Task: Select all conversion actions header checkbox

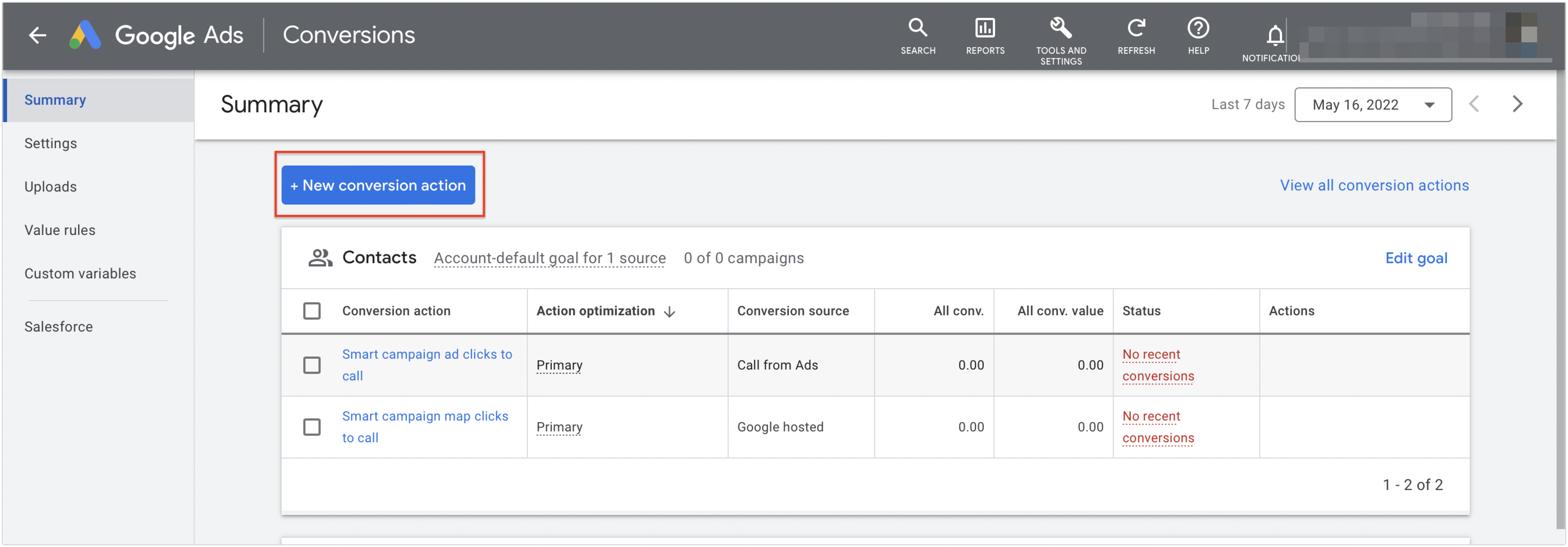Action: click(312, 311)
